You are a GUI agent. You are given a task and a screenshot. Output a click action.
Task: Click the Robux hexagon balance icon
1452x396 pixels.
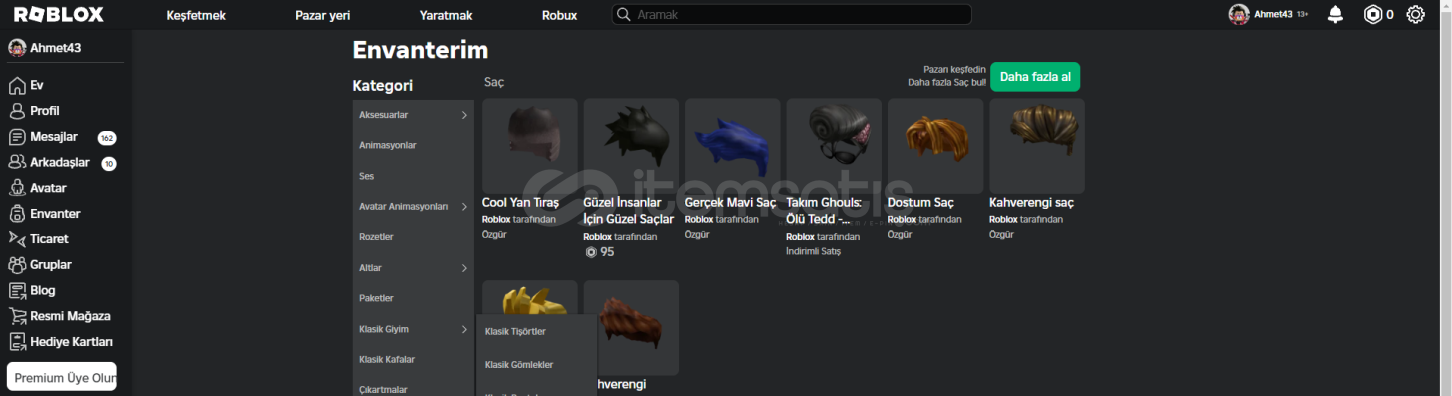pos(1373,15)
